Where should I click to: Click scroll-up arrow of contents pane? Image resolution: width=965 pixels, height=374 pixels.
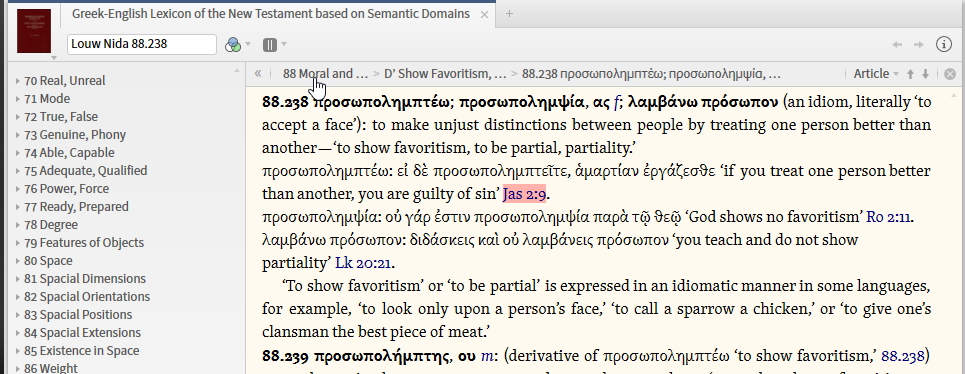236,71
